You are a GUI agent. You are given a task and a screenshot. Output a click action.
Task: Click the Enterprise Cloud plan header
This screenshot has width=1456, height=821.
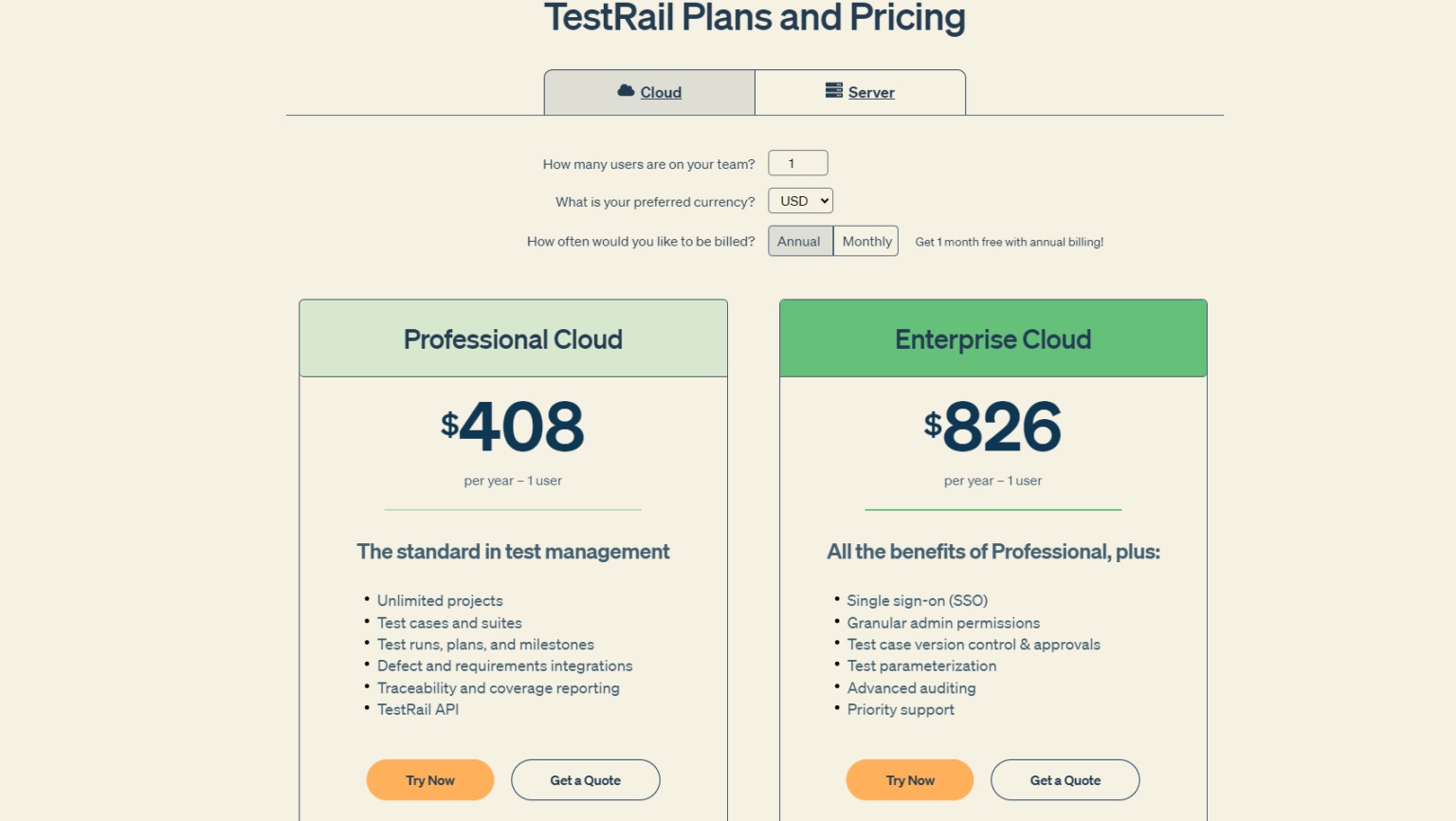pos(992,339)
